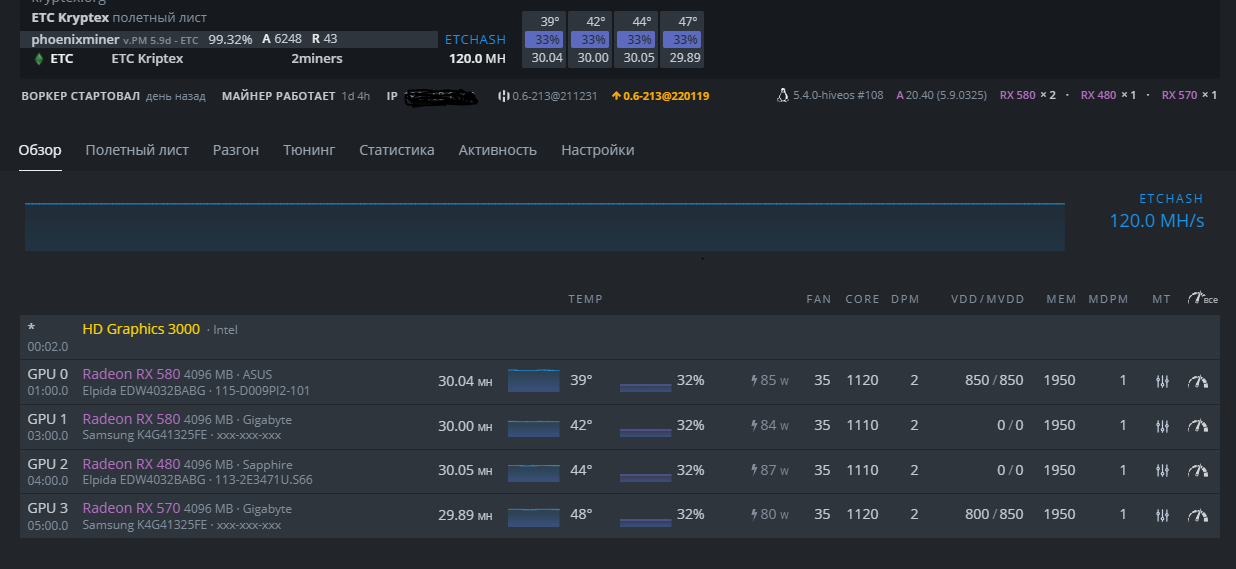The image size is (1236, 569).
Task: Click the 800 / 850 voltage value for GPU 3
Action: tap(994, 515)
